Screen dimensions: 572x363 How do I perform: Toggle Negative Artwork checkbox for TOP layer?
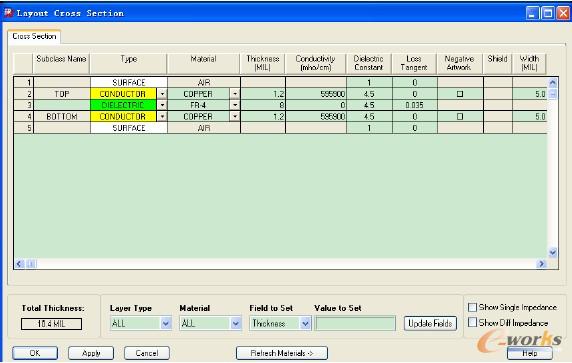(x=460, y=94)
